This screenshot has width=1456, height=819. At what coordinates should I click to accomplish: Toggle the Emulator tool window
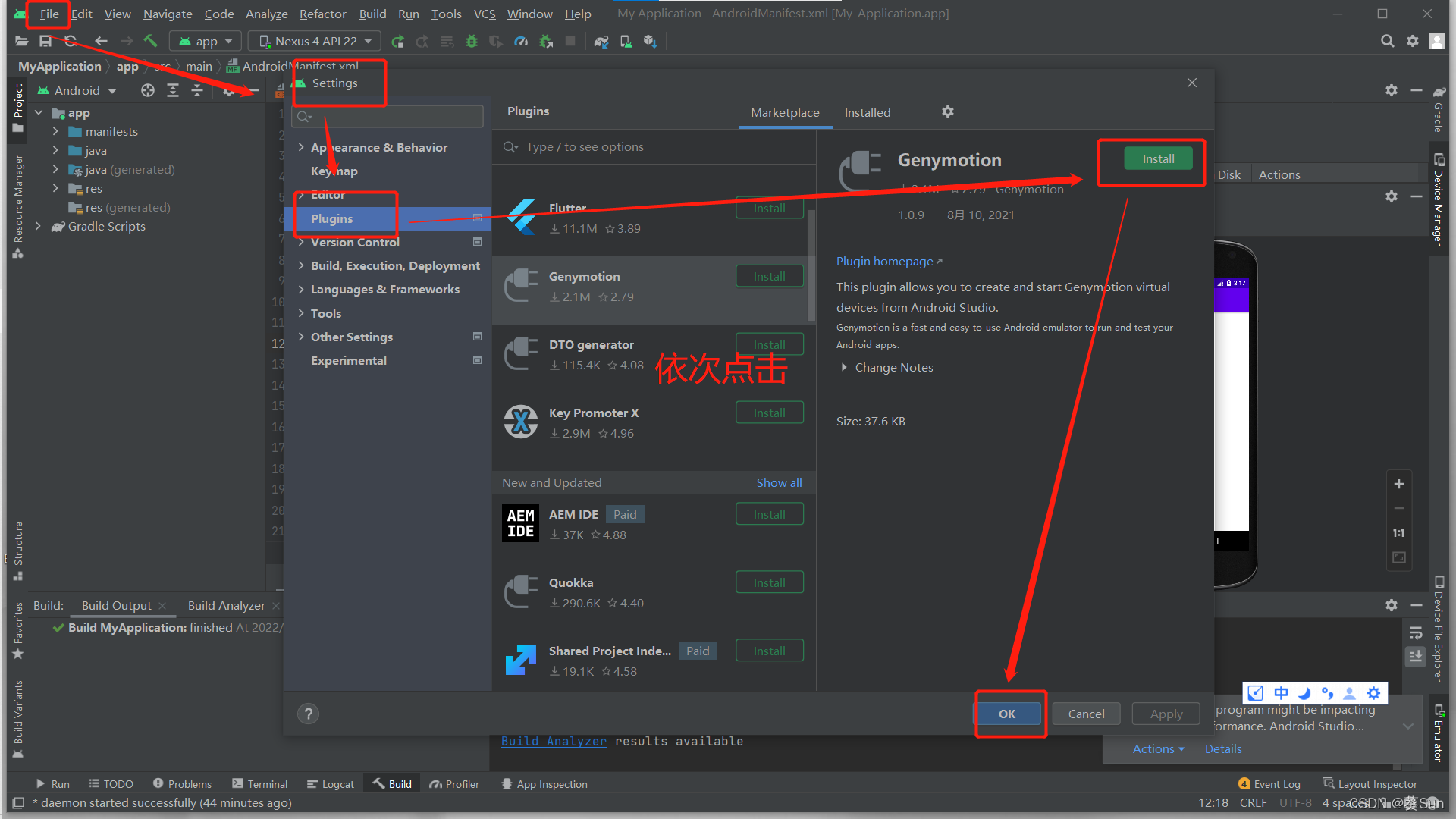pyautogui.click(x=1439, y=733)
